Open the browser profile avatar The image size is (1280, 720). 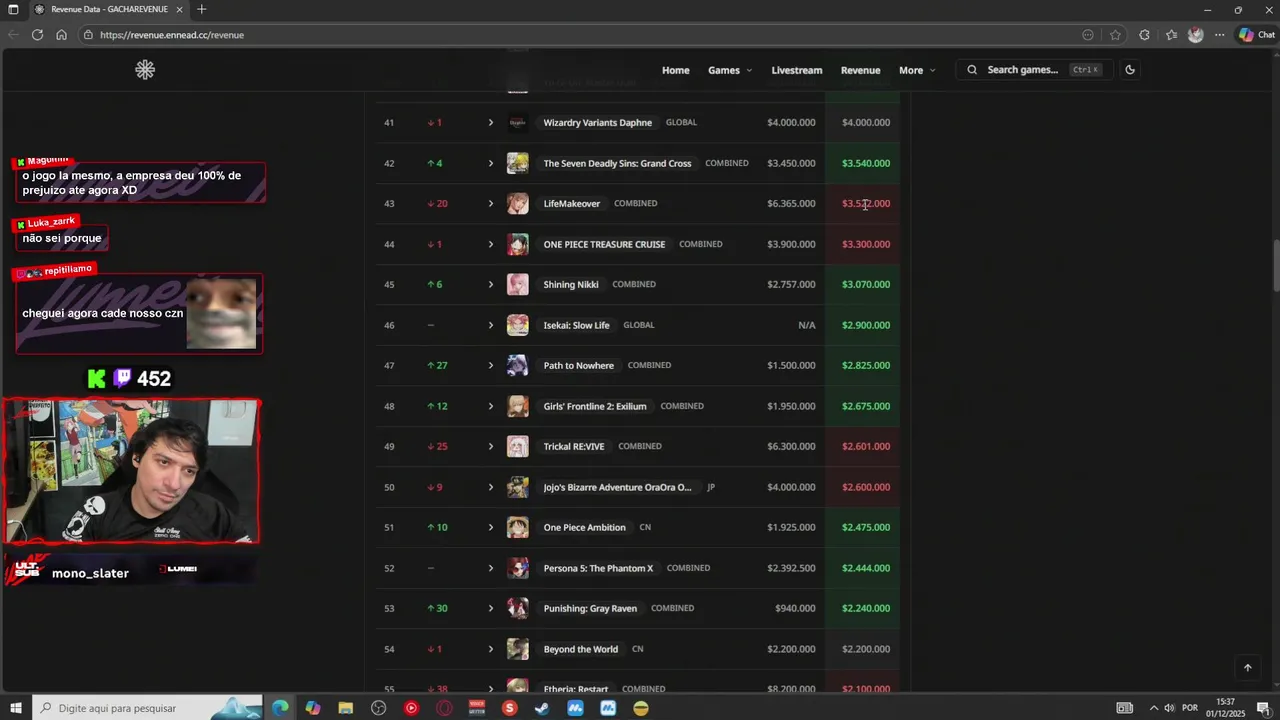click(1195, 35)
